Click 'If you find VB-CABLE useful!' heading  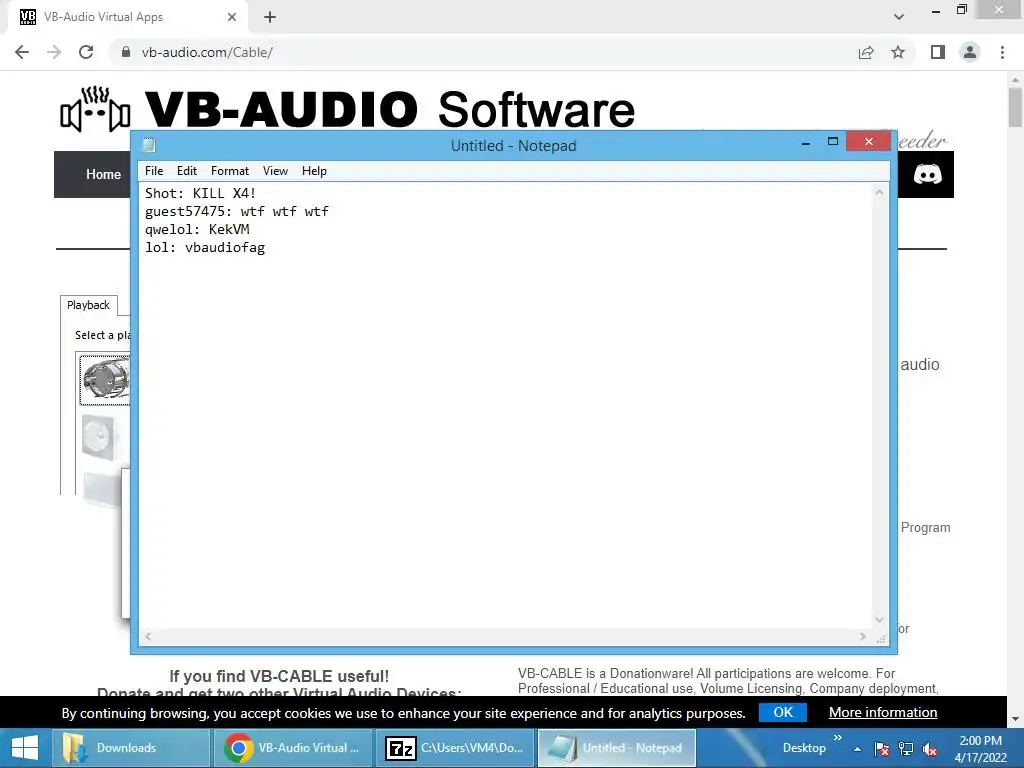click(x=279, y=676)
